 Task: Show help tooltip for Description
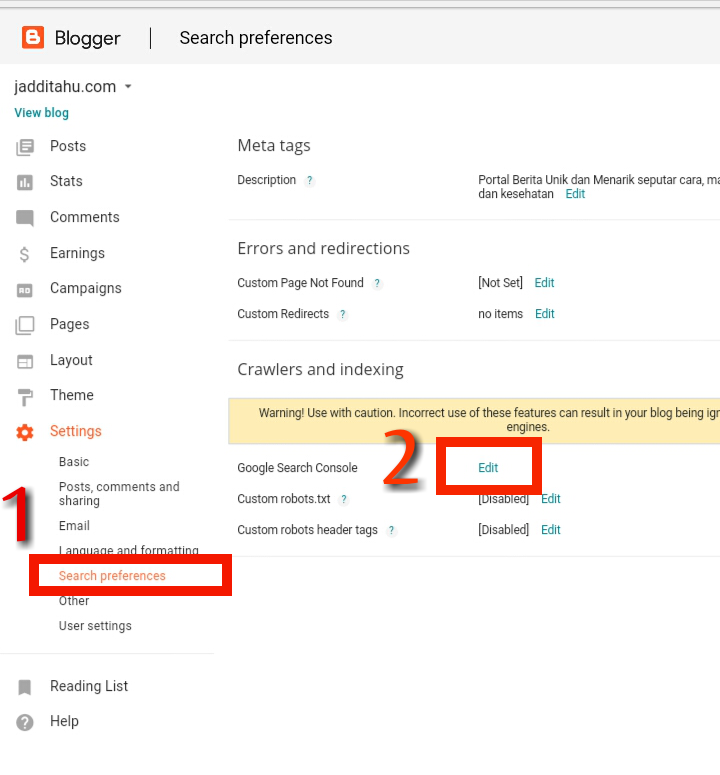pos(309,180)
